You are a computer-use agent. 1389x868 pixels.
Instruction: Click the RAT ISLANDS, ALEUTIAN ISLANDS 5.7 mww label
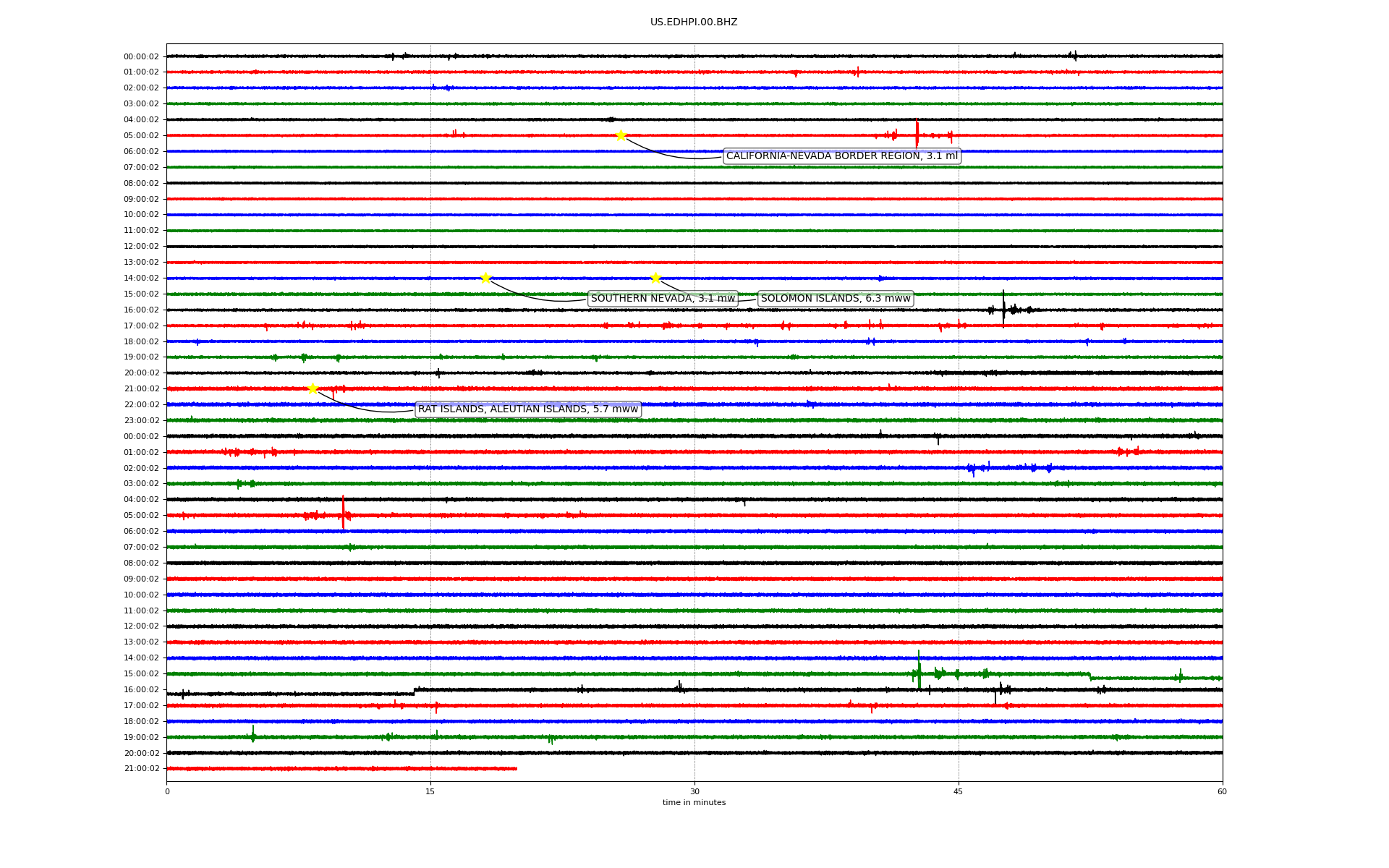(x=528, y=409)
